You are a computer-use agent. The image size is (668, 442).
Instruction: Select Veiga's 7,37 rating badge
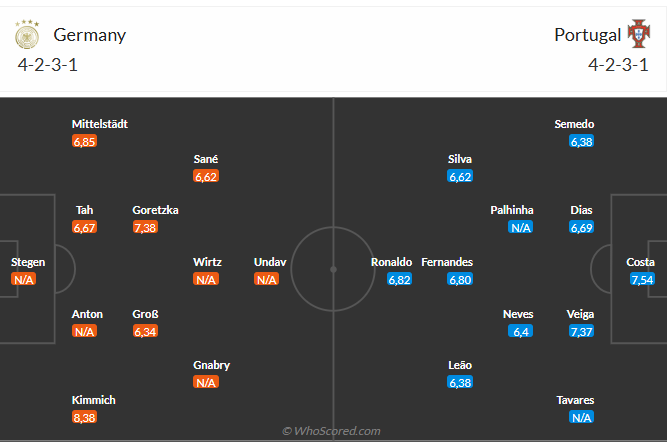pos(581,331)
